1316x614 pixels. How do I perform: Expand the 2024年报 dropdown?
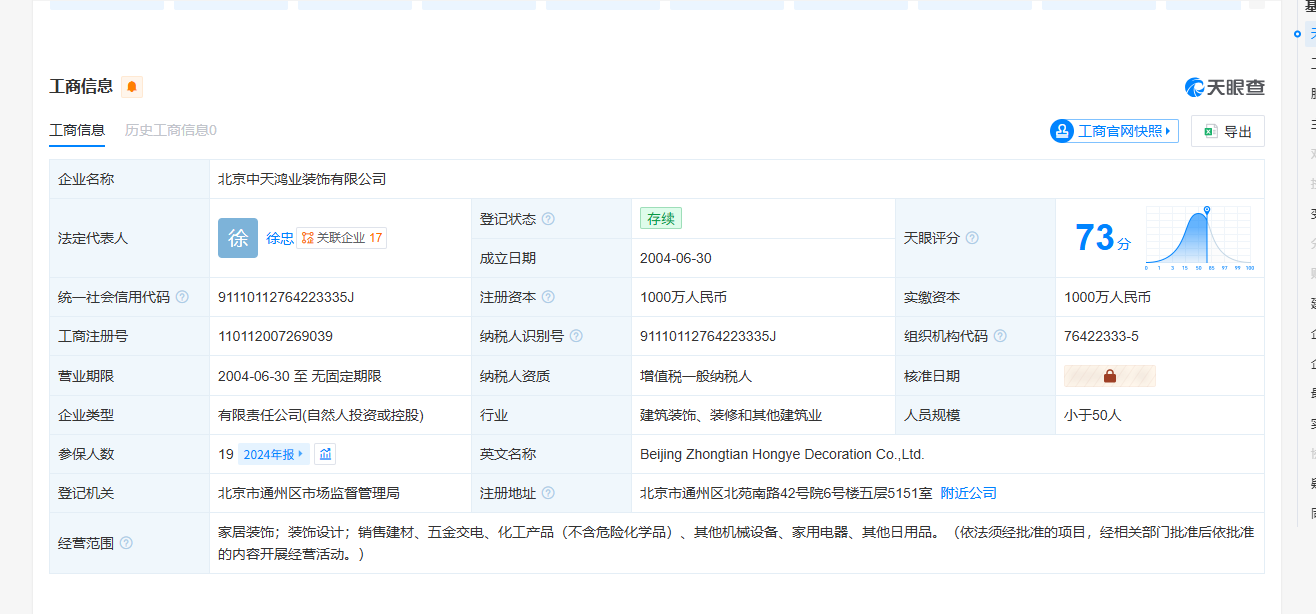[273, 454]
